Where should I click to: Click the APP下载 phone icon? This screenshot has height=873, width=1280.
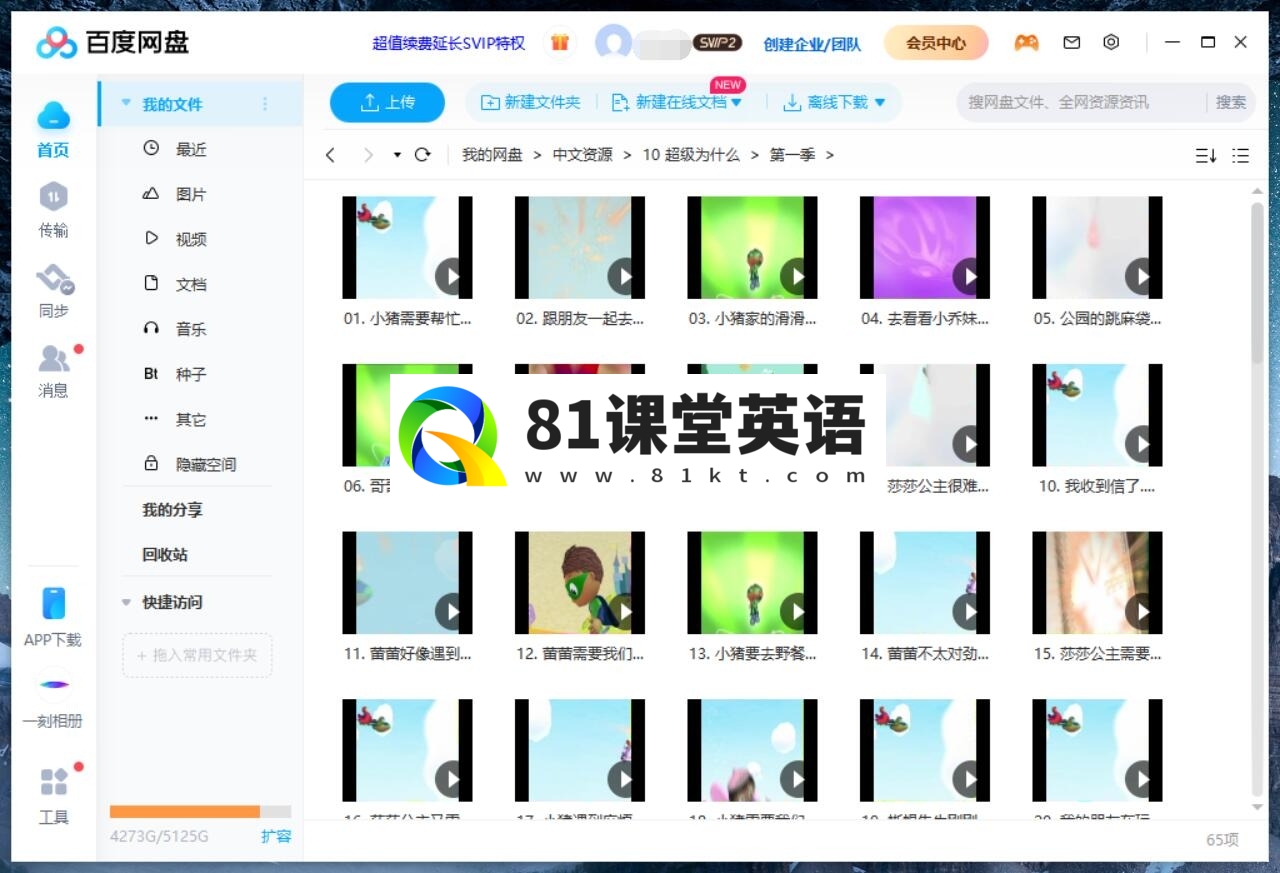(x=53, y=603)
